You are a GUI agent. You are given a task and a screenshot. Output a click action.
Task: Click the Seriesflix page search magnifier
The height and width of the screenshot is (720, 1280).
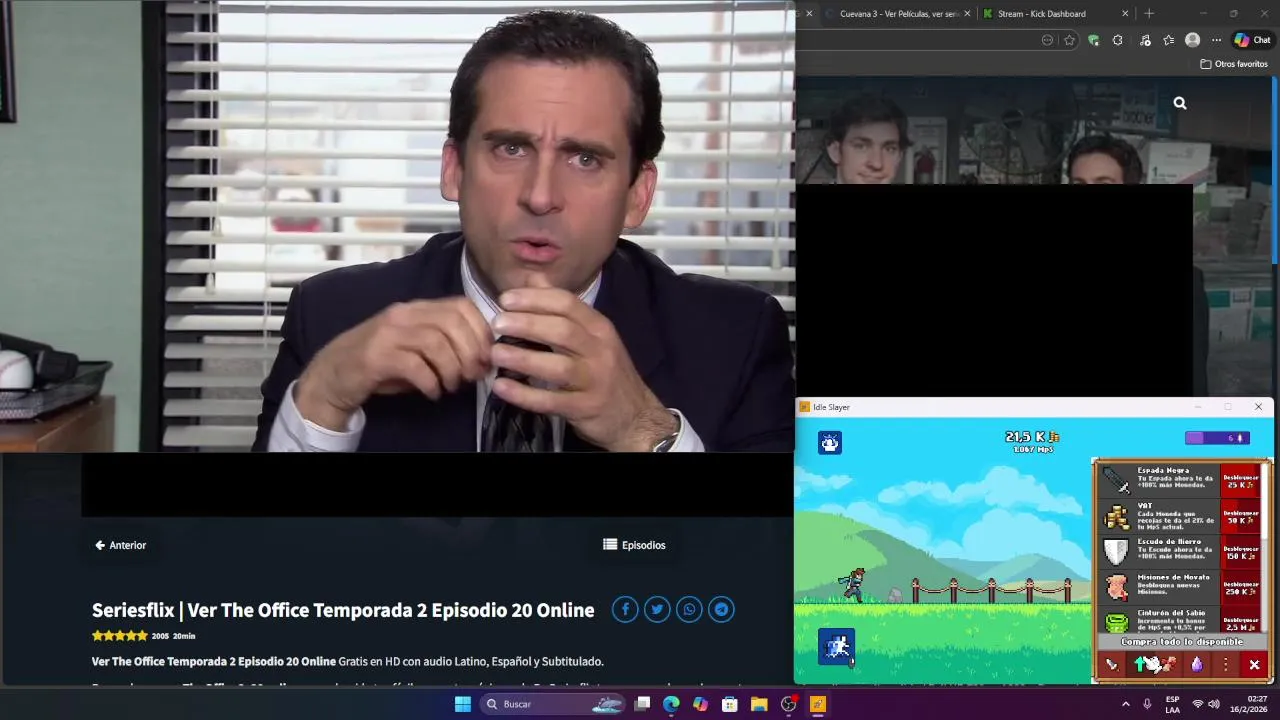point(1180,103)
